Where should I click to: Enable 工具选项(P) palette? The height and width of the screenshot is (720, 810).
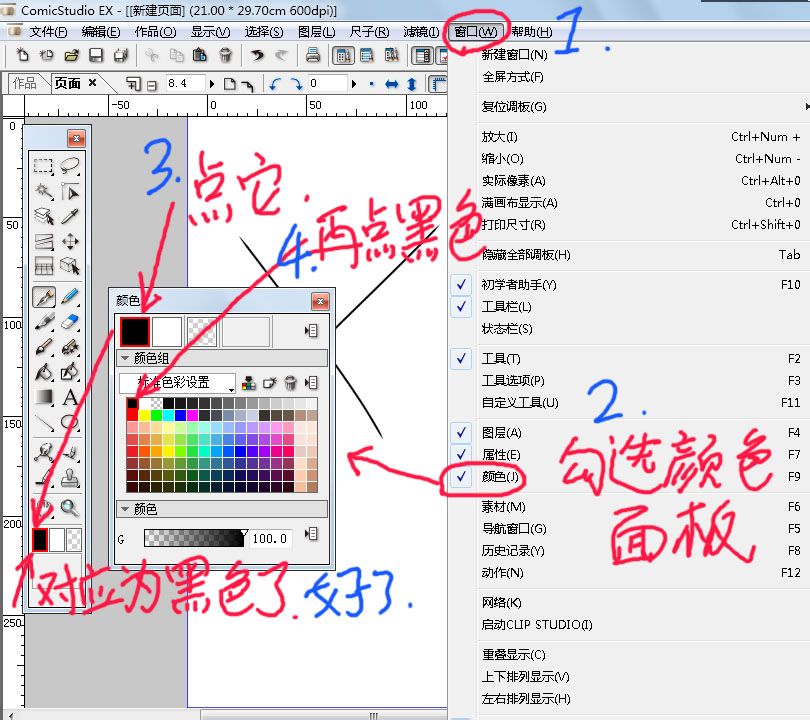(x=513, y=381)
